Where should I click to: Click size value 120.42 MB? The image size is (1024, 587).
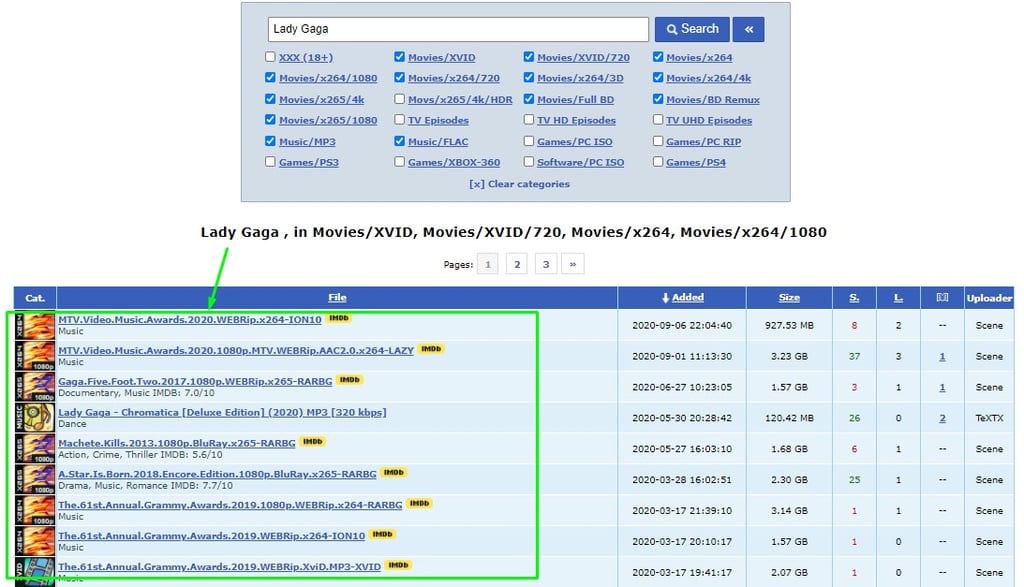(x=790, y=418)
